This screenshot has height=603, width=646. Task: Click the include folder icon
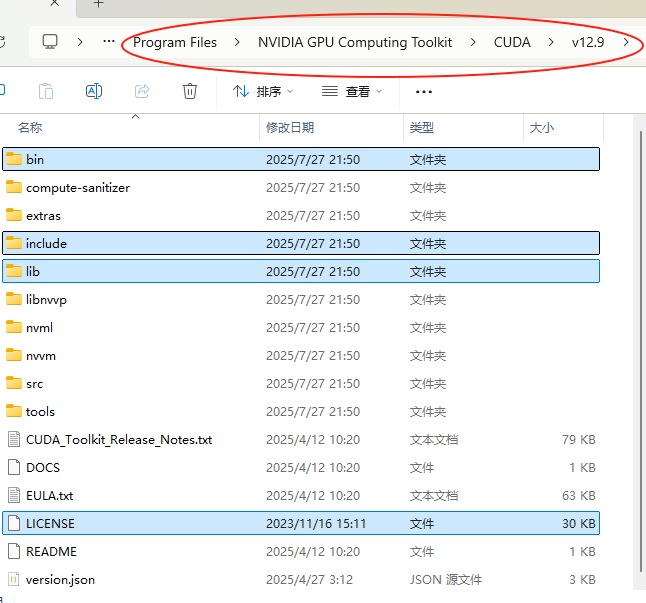[14, 243]
